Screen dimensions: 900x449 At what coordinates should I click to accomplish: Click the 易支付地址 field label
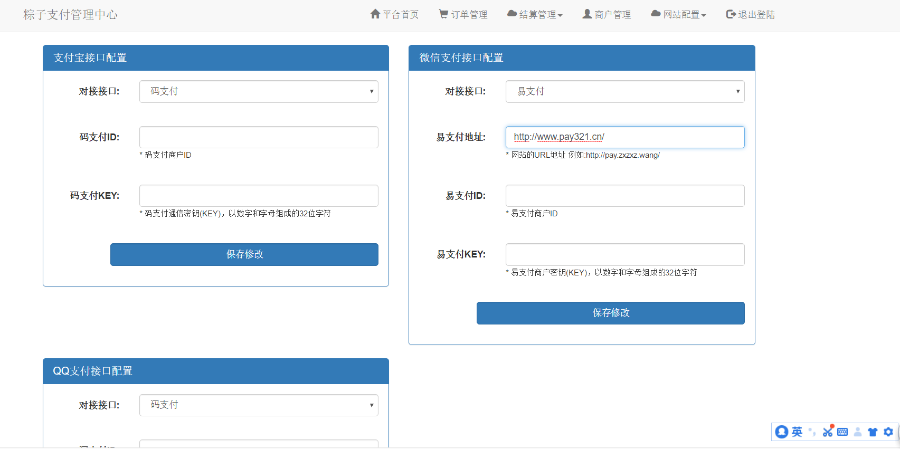461,137
